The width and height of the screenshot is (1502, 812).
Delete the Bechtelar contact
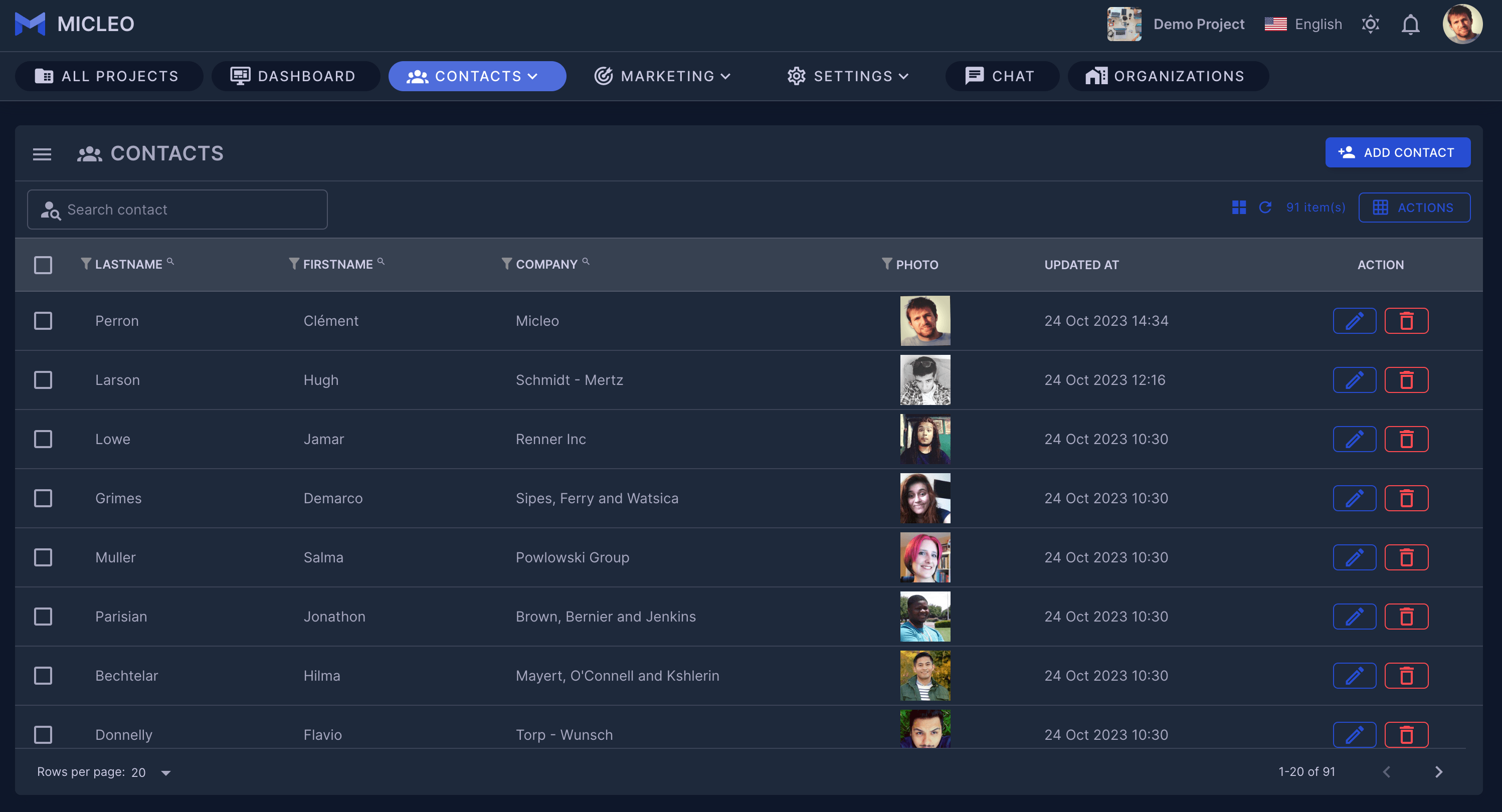(x=1406, y=676)
